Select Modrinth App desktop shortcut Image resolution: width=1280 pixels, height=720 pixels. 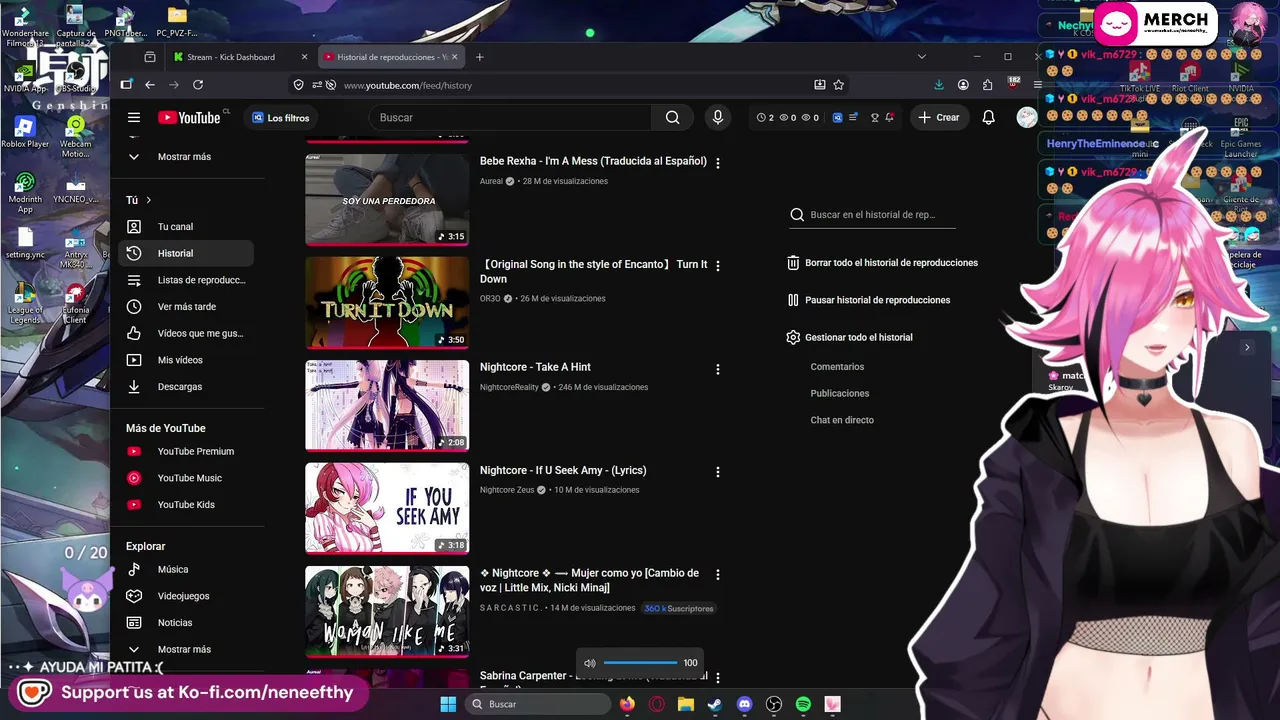pos(25,192)
